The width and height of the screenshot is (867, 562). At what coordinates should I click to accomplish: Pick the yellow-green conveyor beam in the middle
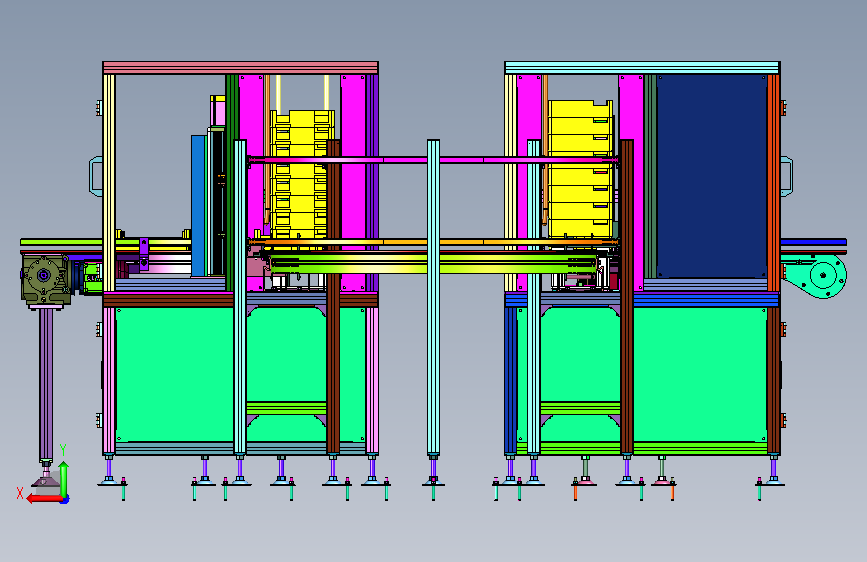[x=433, y=263]
